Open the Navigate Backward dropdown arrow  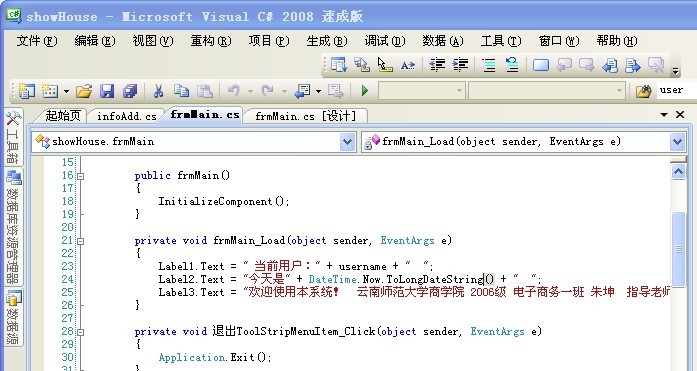(318, 92)
